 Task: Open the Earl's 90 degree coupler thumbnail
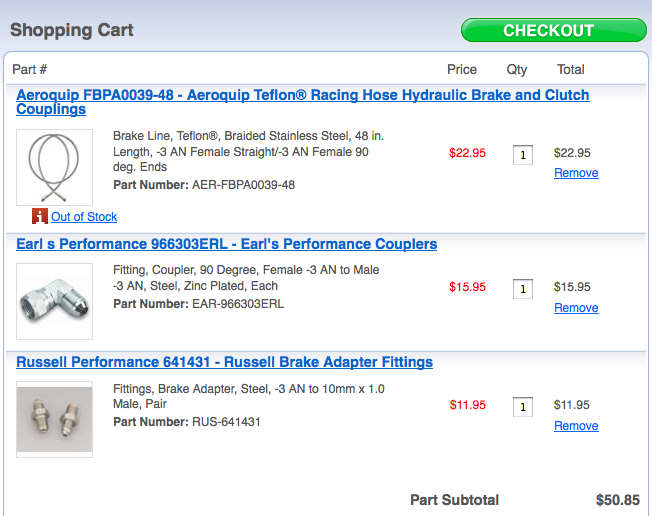pos(54,301)
